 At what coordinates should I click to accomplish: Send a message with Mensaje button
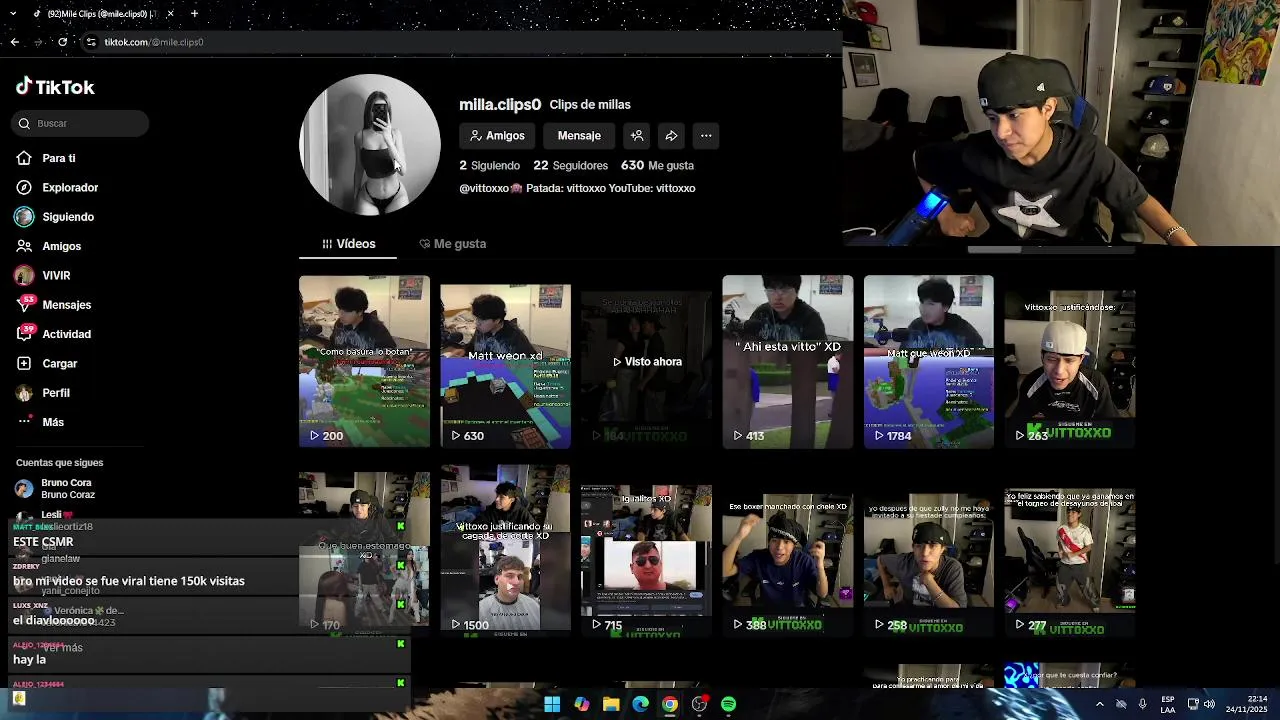[579, 136]
